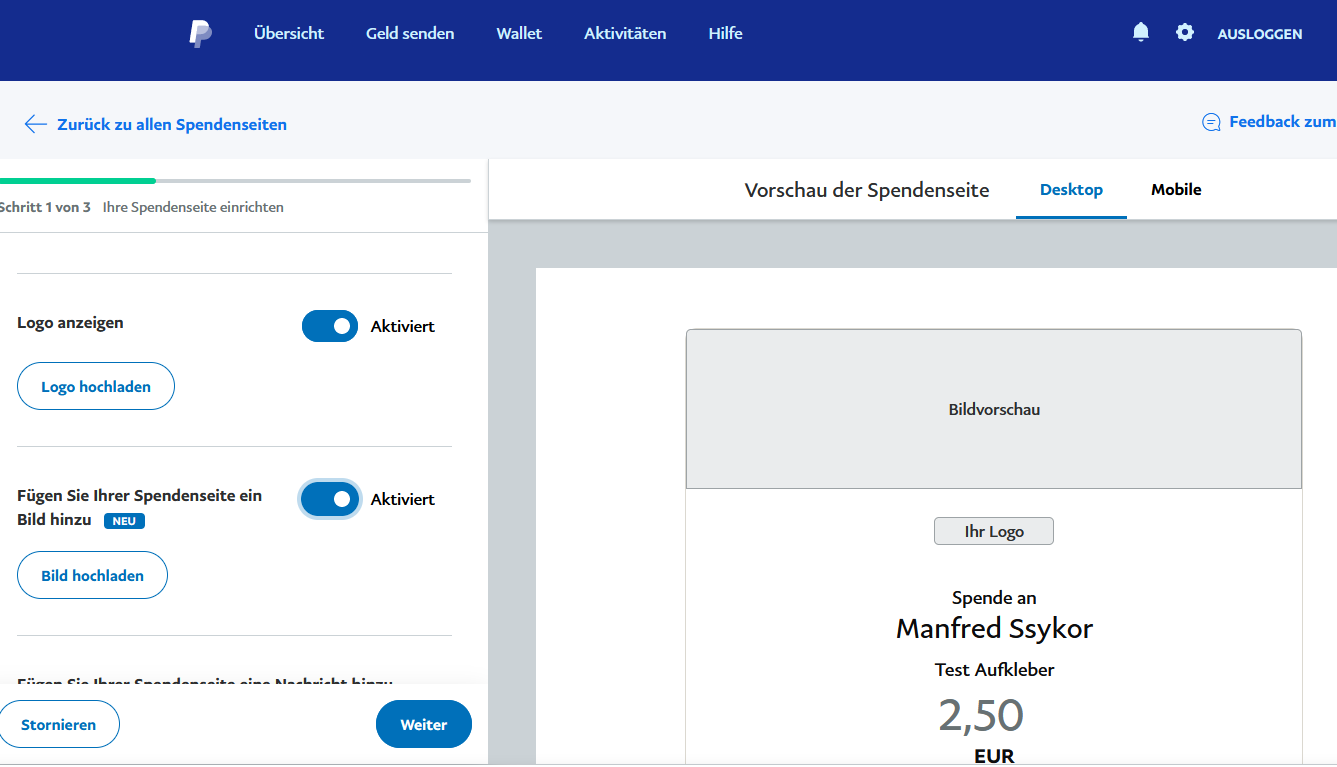
Task: Open settings via the gear icon
Action: coord(1185,33)
